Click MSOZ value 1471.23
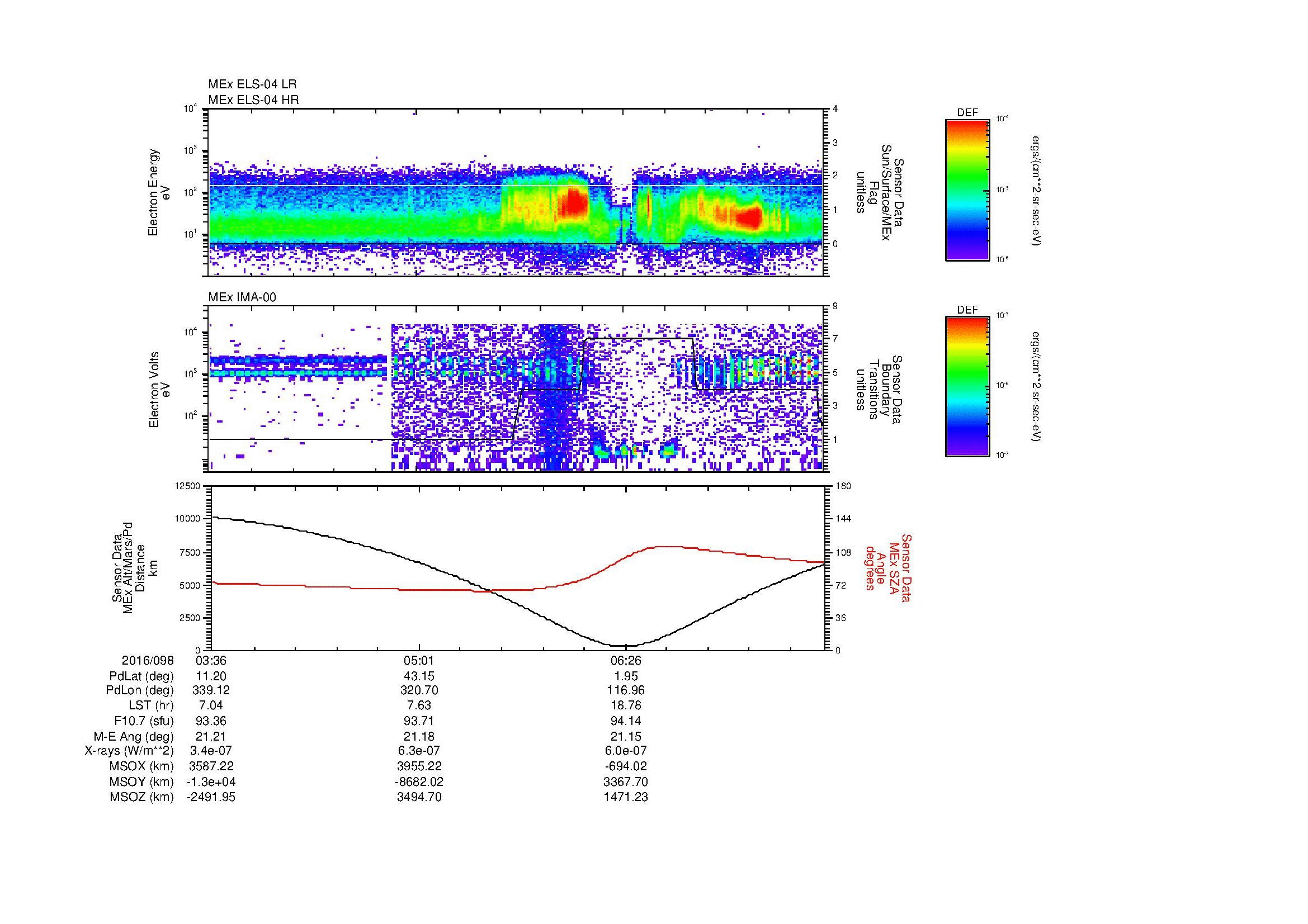 point(626,797)
